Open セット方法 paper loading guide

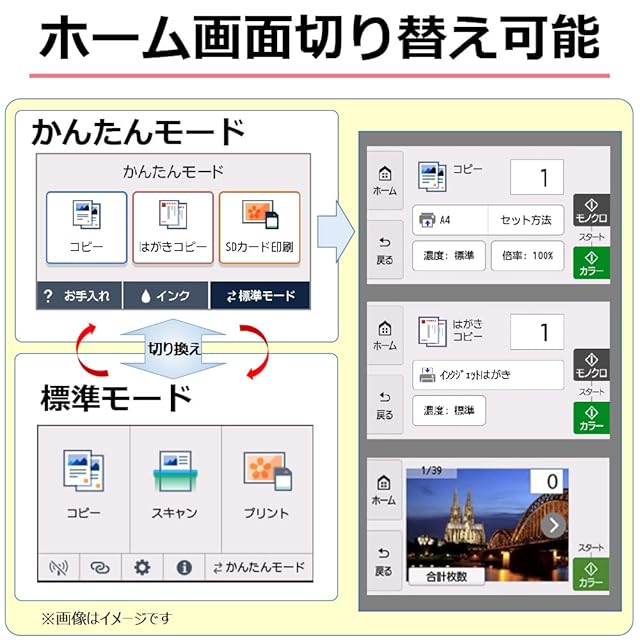tap(526, 220)
